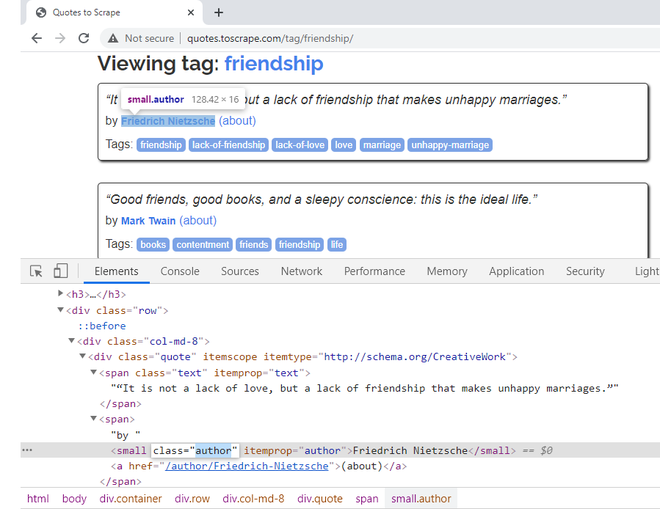Collapse the plain span node

93,418
